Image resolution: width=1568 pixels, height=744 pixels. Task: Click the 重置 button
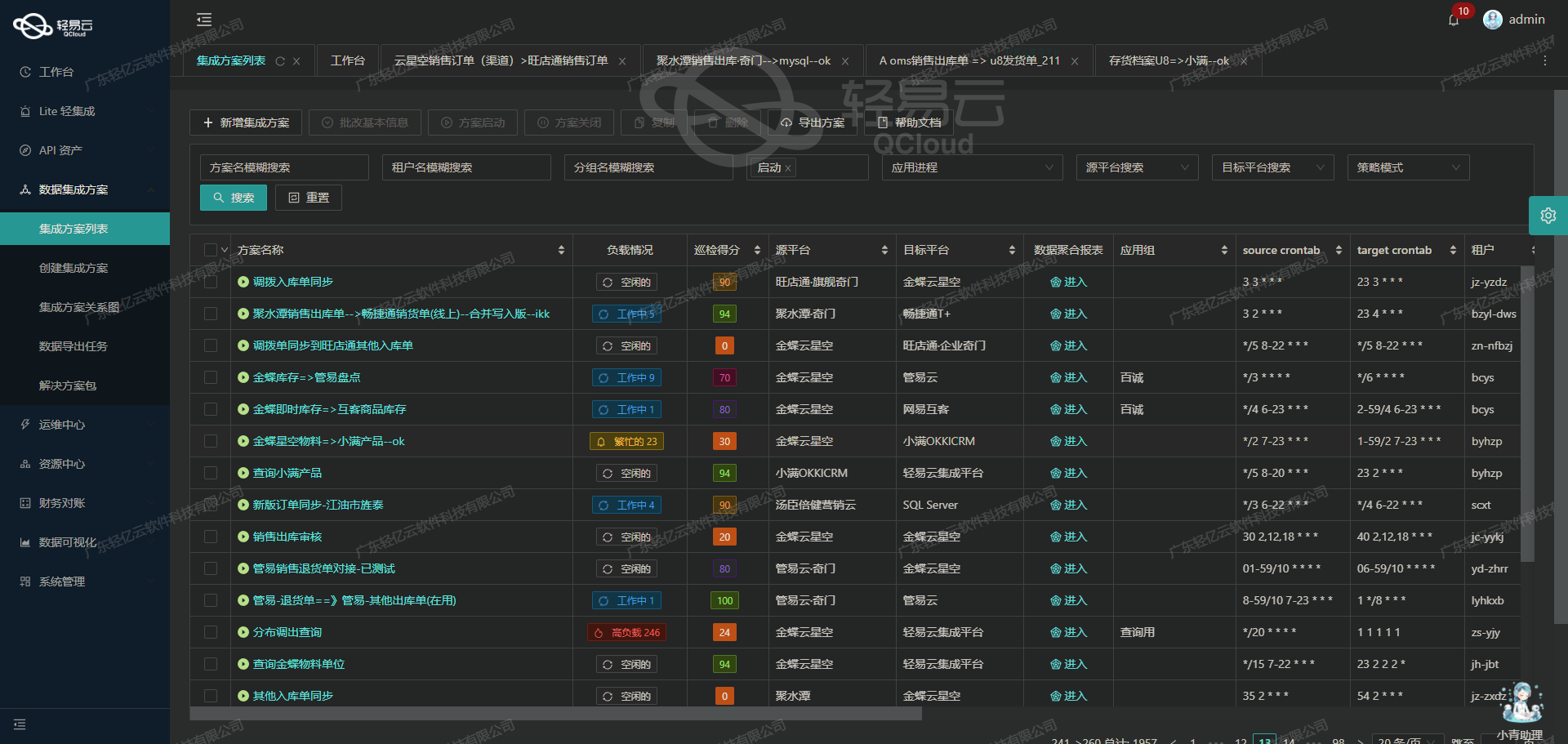(x=309, y=198)
